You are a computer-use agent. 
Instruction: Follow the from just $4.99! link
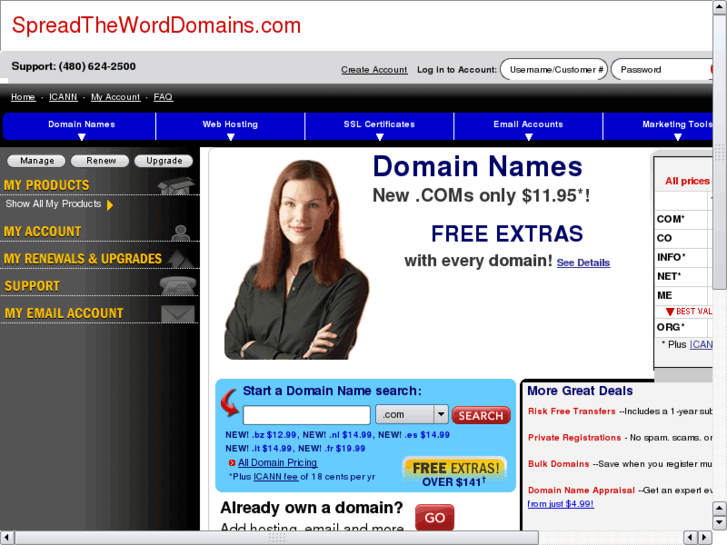[561, 504]
